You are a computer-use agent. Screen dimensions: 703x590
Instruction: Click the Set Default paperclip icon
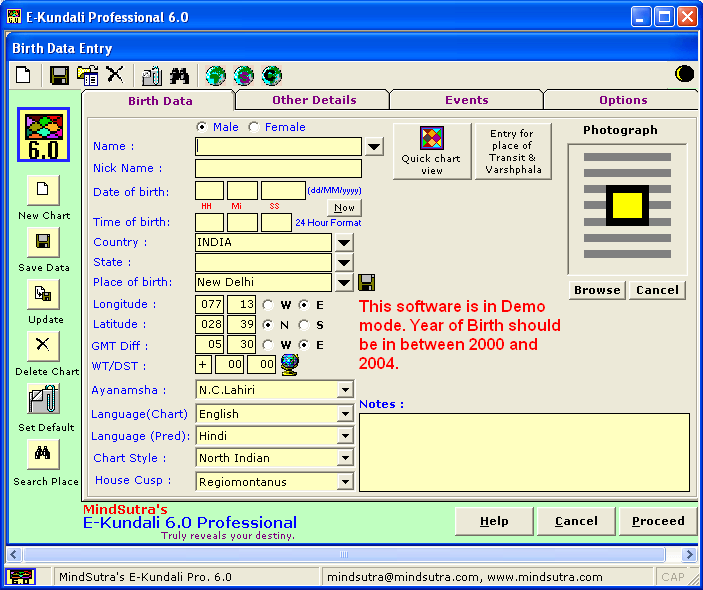click(43, 400)
